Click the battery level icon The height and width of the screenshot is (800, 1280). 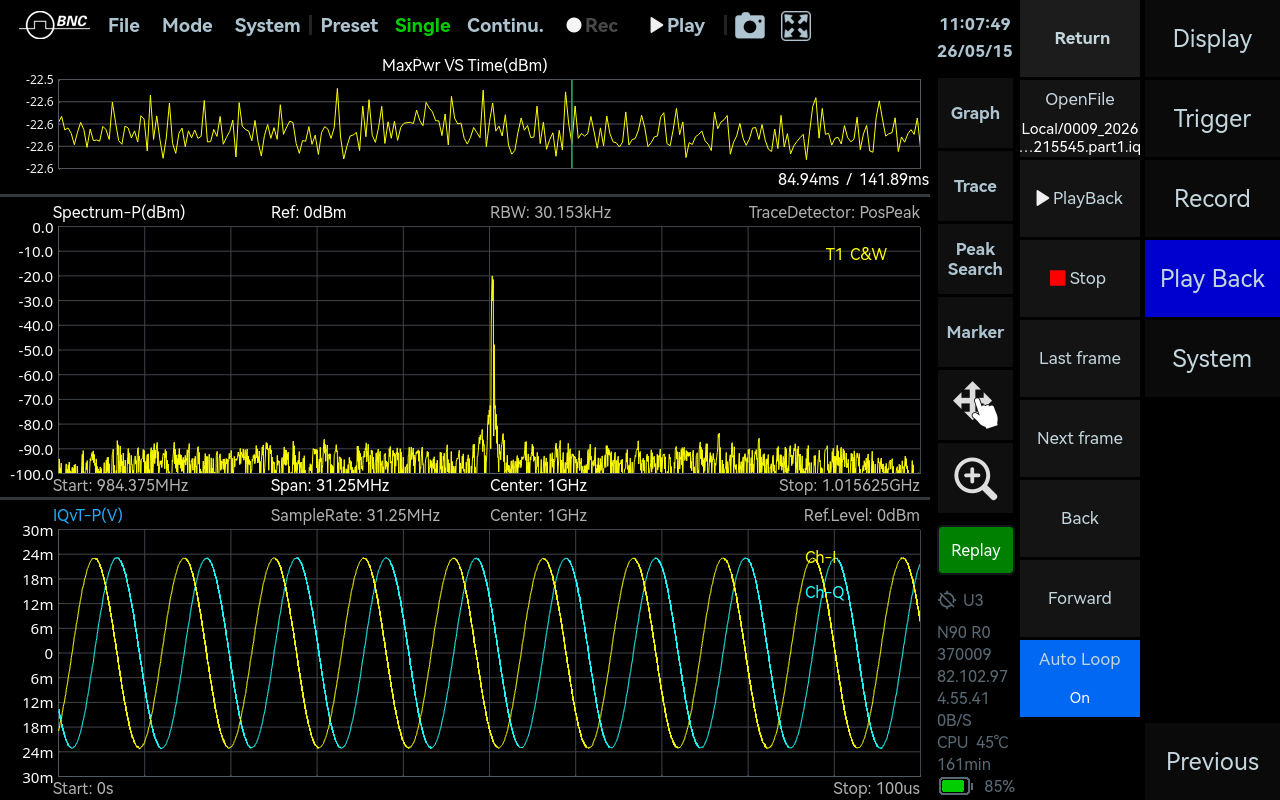pos(956,786)
